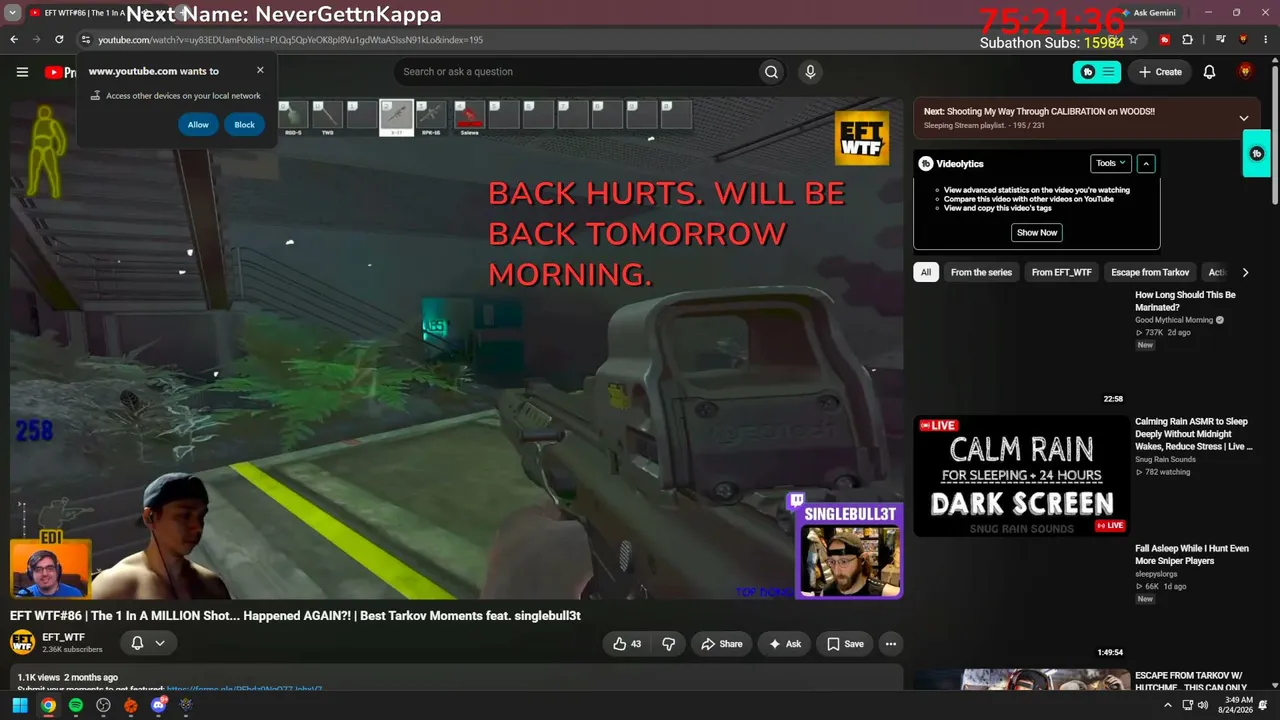Open Discord from the taskbar

159,705
